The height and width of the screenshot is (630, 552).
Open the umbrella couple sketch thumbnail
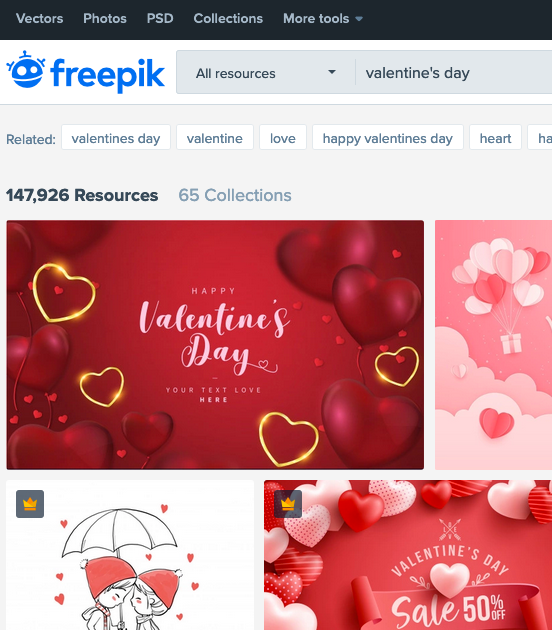click(130, 555)
